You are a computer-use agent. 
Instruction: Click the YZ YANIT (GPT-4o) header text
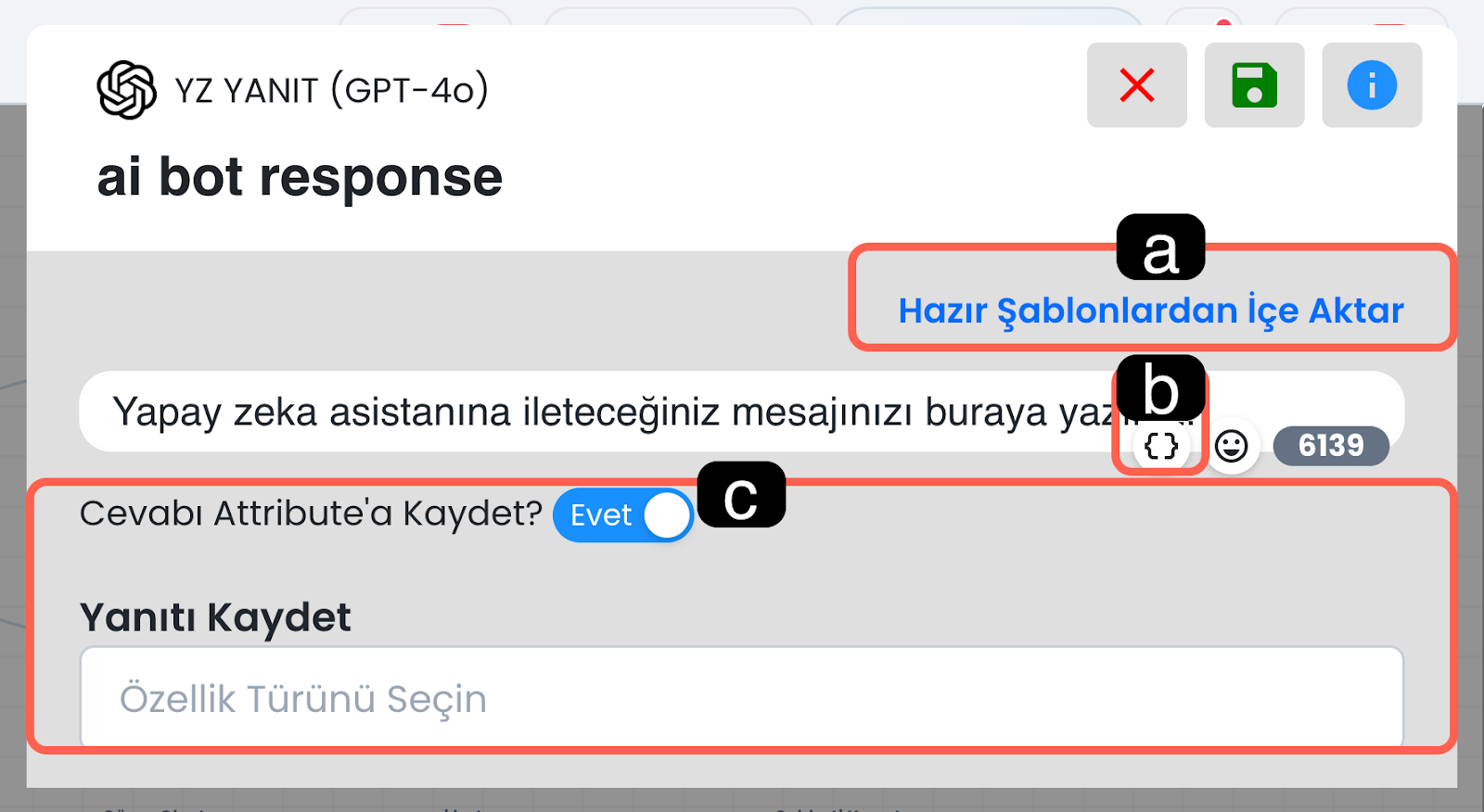pos(331,91)
